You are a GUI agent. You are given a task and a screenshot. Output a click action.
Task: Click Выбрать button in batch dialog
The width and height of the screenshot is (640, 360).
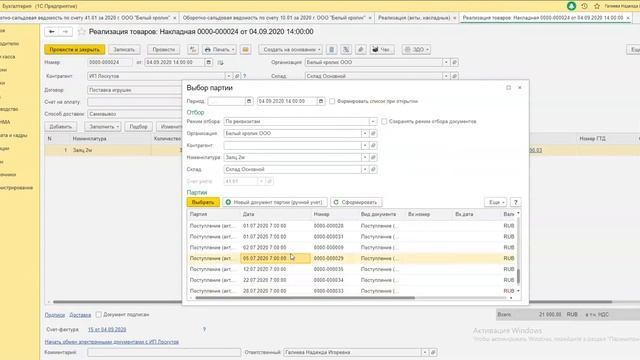pyautogui.click(x=203, y=202)
